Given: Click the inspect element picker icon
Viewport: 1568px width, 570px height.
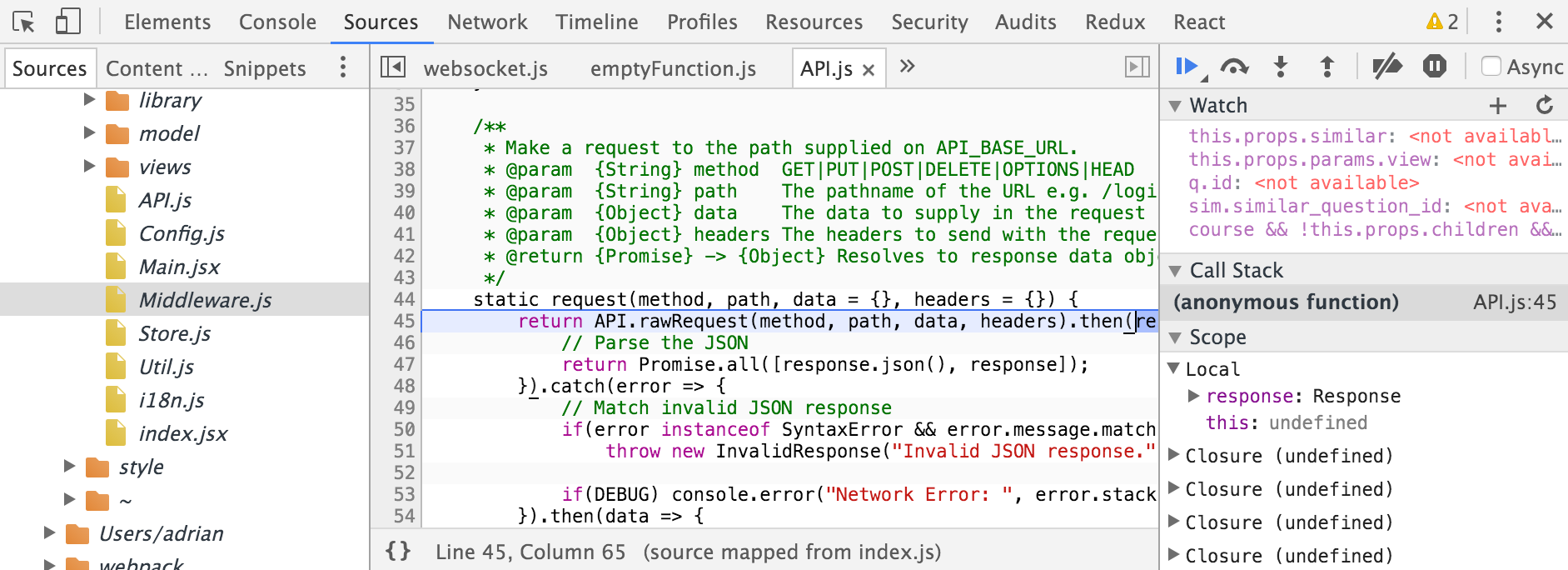Looking at the screenshot, I should [24, 22].
